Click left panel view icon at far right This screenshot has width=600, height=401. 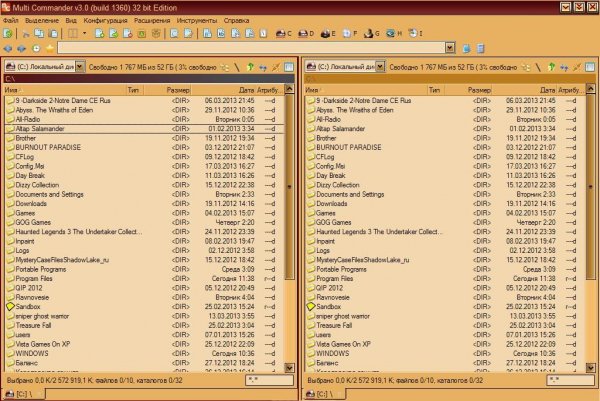pyautogui.click(x=289, y=67)
